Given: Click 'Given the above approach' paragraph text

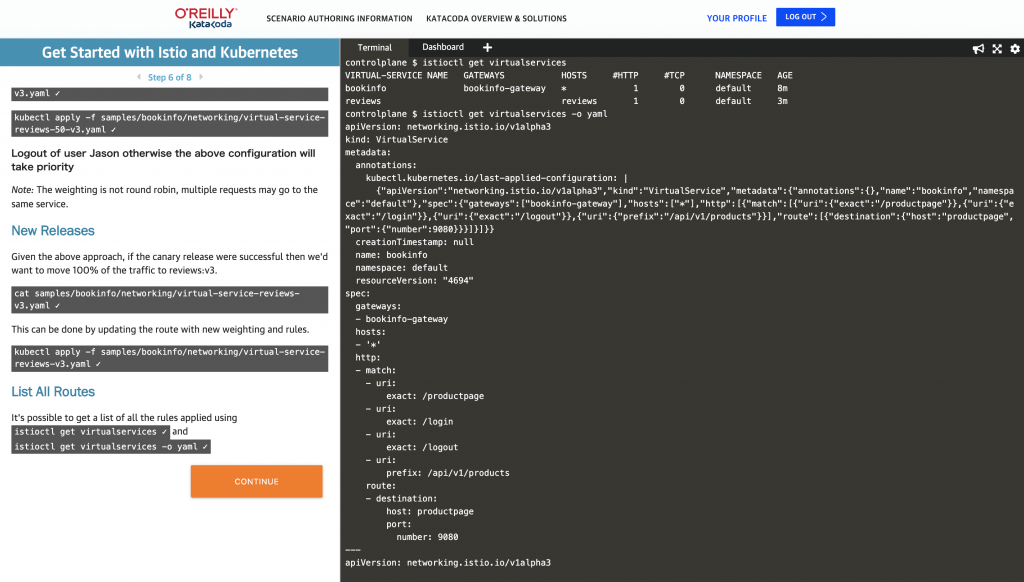Looking at the screenshot, I should coord(170,263).
